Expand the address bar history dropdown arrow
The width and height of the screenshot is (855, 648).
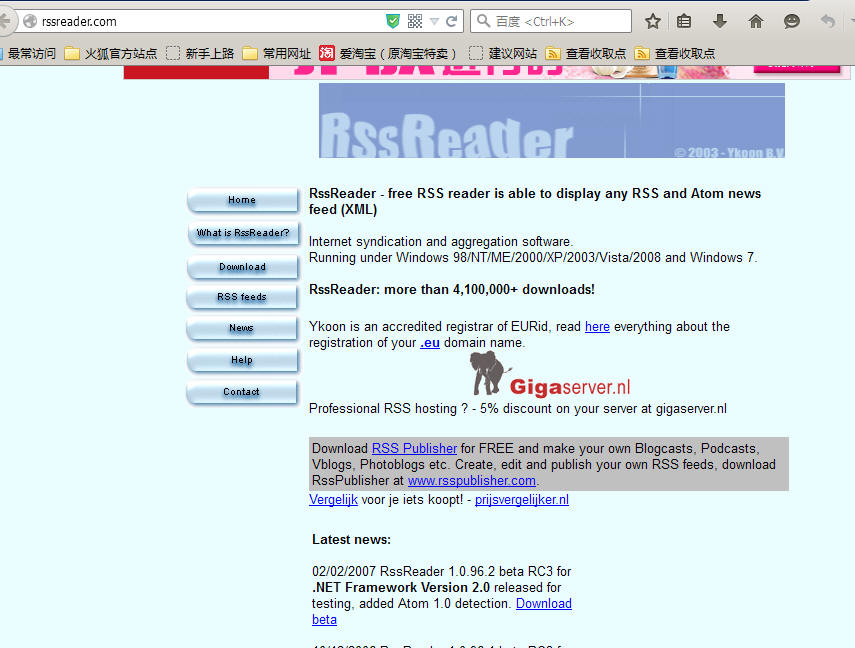(435, 22)
